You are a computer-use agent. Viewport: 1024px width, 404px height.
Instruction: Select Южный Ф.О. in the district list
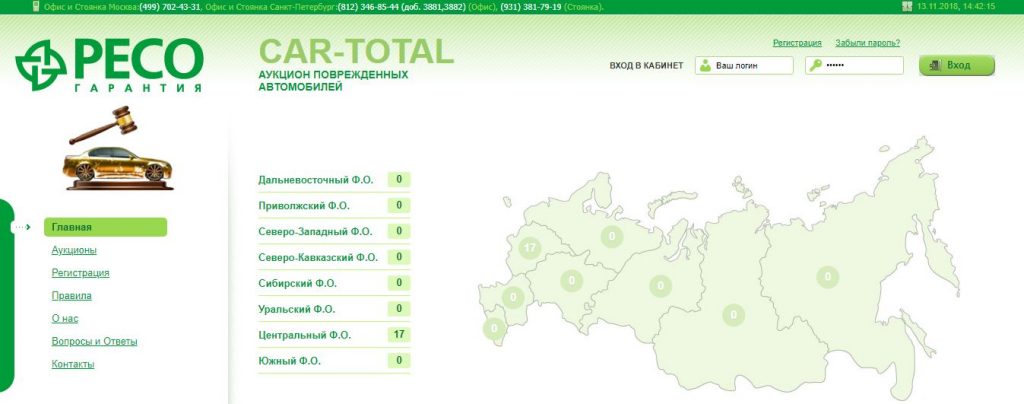click(x=289, y=361)
